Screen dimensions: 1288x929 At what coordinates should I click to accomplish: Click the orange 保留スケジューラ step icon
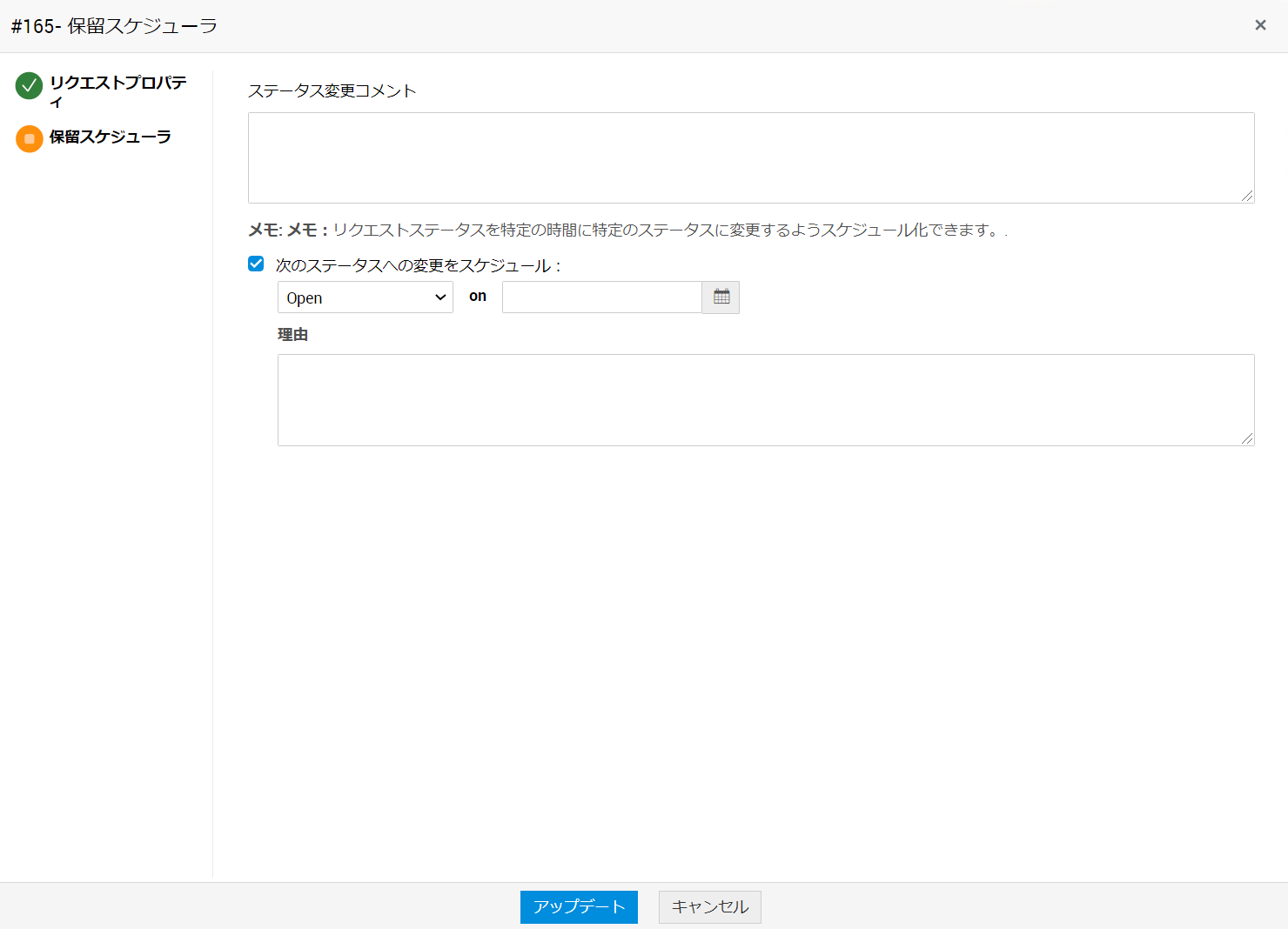coord(29,139)
